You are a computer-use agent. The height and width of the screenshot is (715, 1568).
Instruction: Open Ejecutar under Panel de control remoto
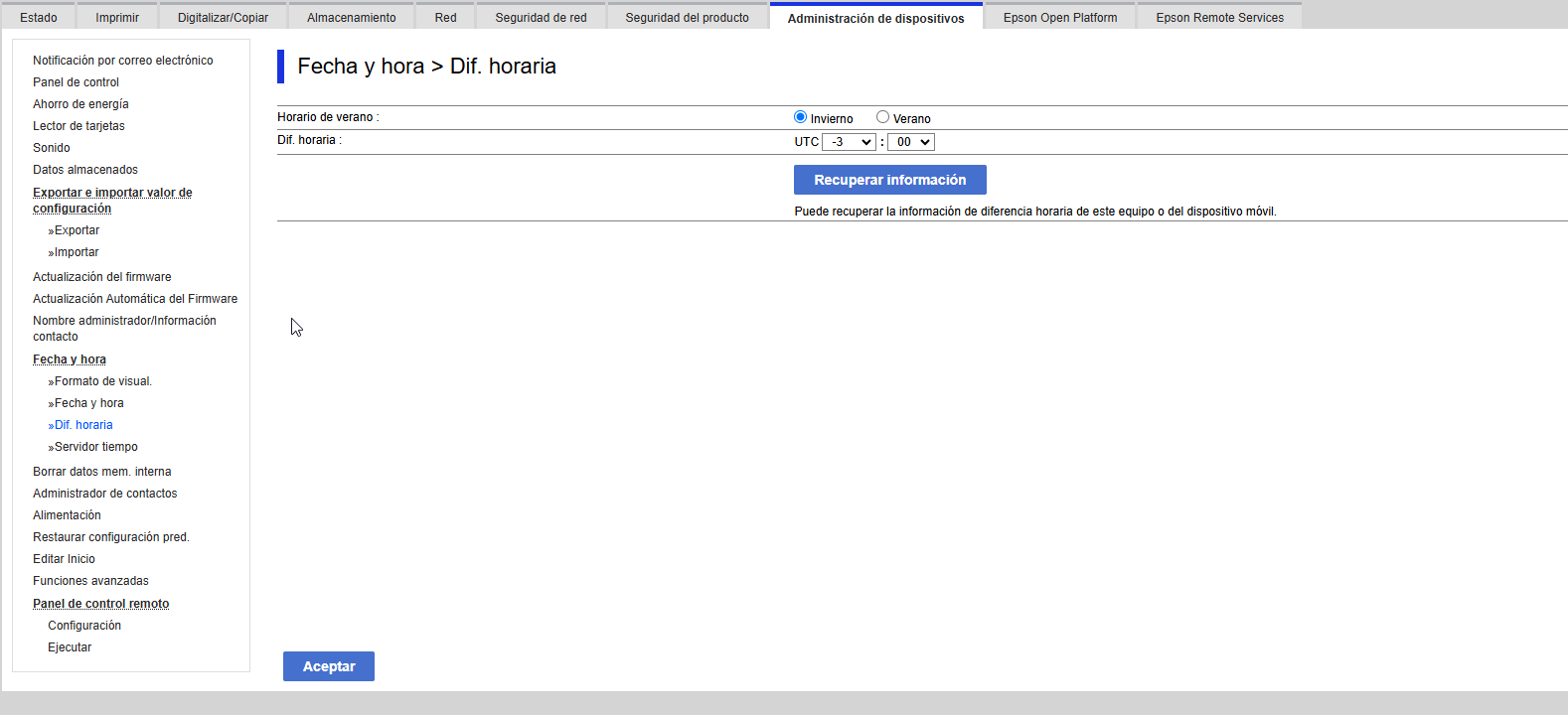pos(70,647)
